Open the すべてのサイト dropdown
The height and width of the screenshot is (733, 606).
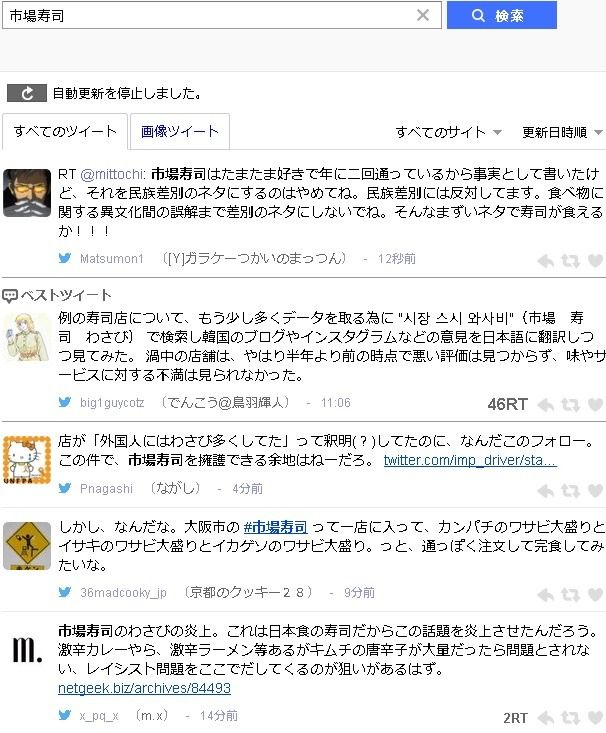click(448, 132)
